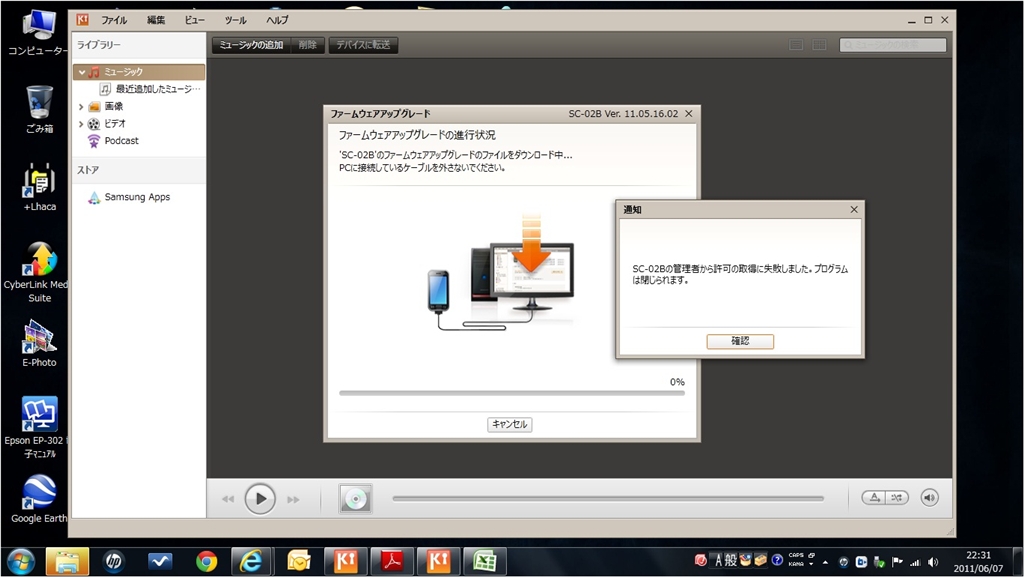The height and width of the screenshot is (577, 1024).
Task: Click the Podcast icon in library
Action: [x=94, y=141]
